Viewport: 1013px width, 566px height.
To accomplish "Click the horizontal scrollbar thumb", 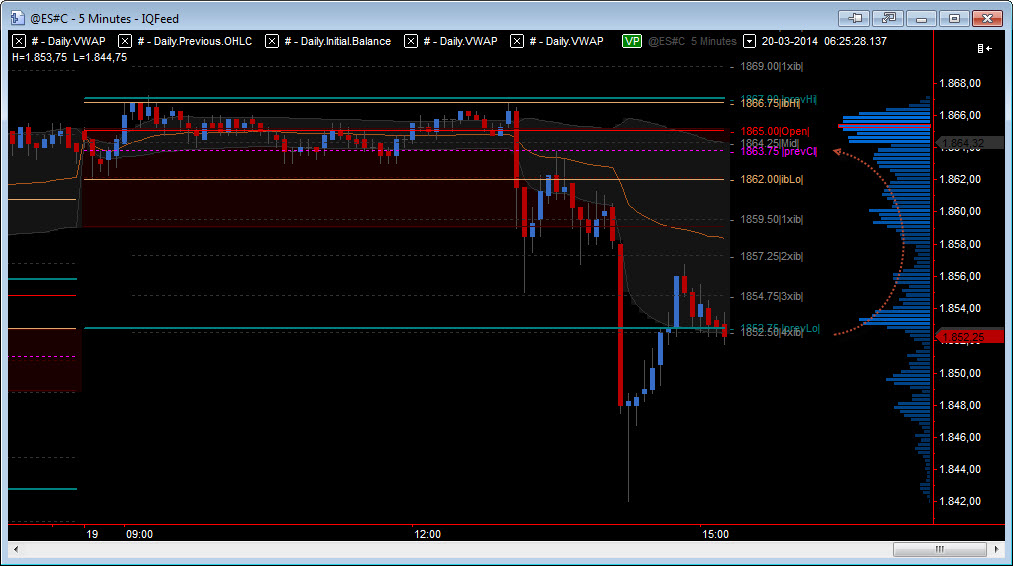I will (x=940, y=550).
